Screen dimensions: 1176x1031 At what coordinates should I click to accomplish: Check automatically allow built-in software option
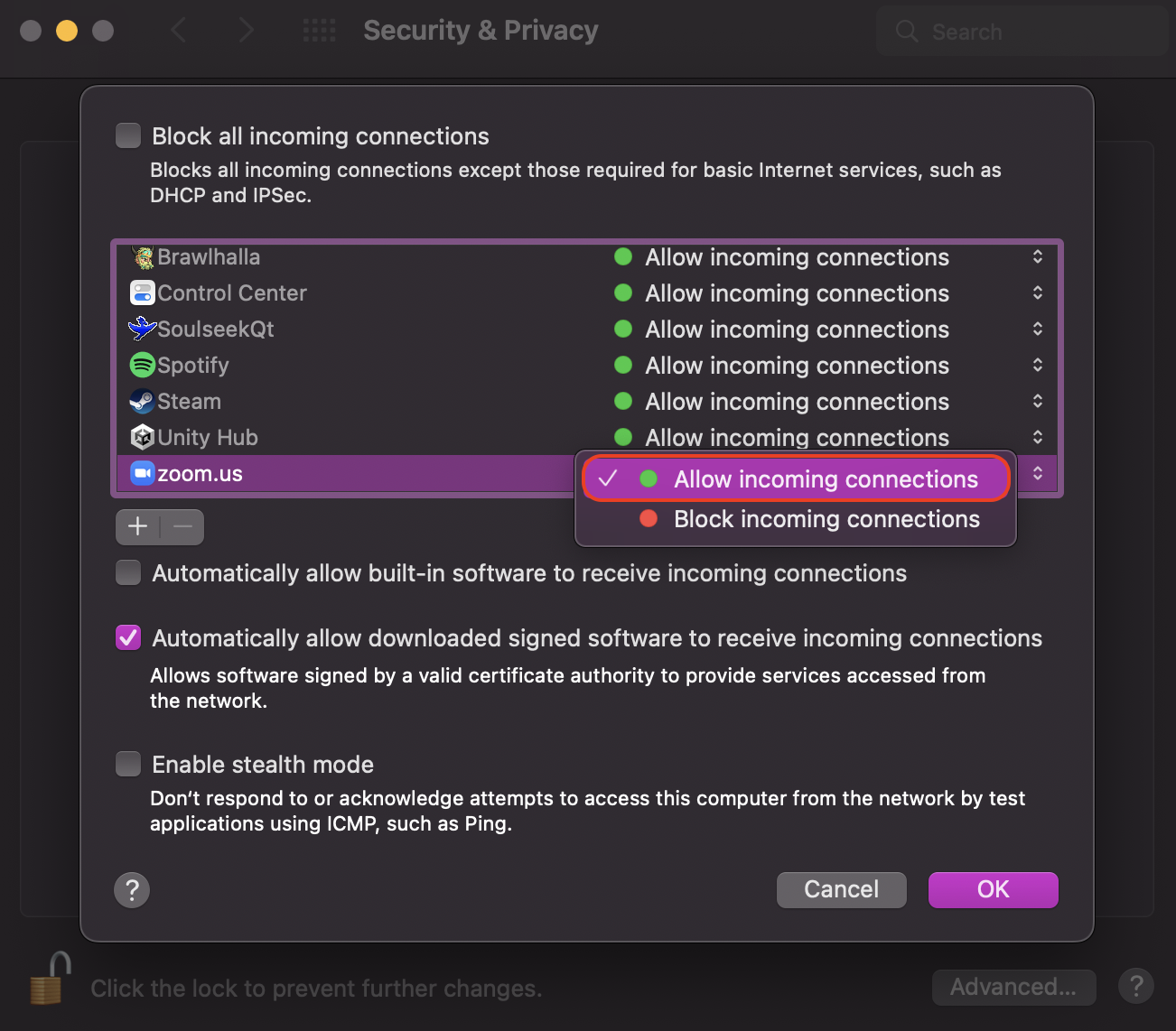pyautogui.click(x=128, y=573)
